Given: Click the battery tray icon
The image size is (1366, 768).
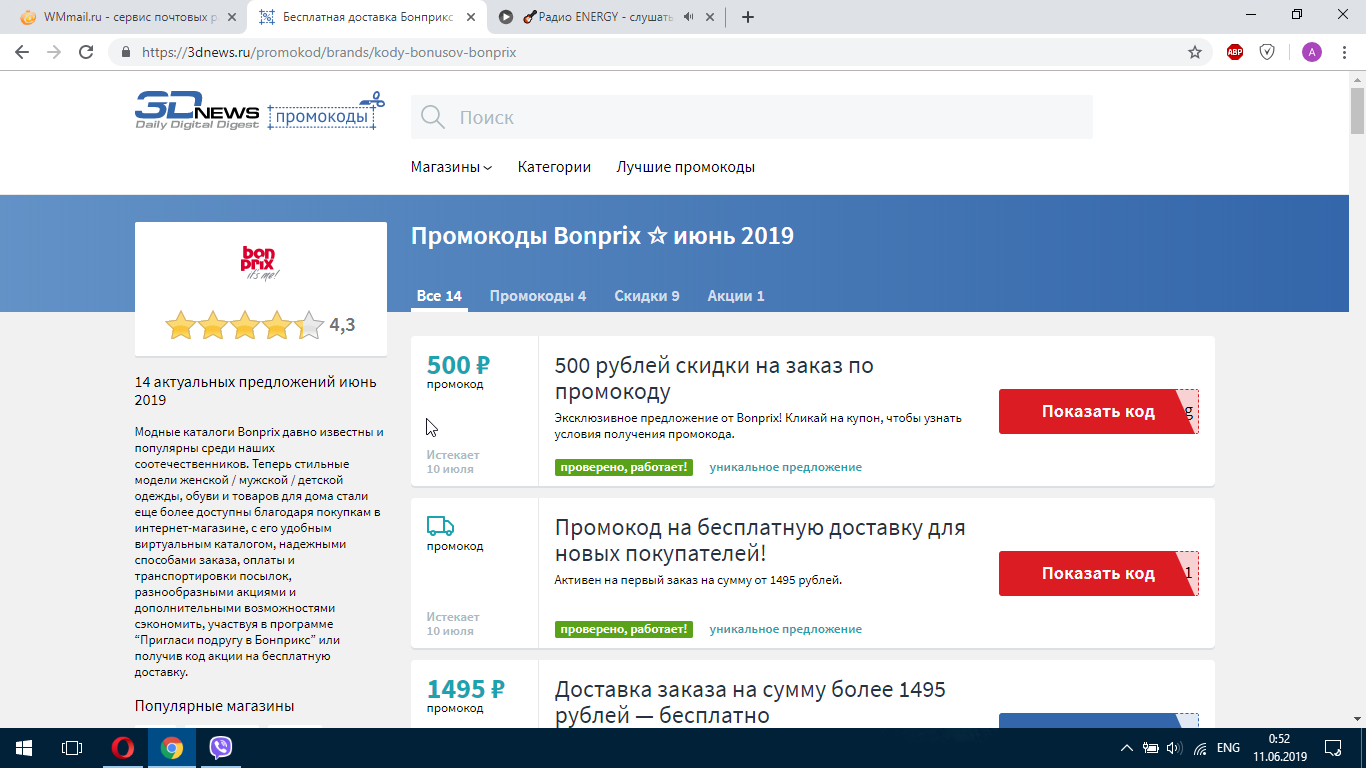Looking at the screenshot, I should [x=1151, y=748].
